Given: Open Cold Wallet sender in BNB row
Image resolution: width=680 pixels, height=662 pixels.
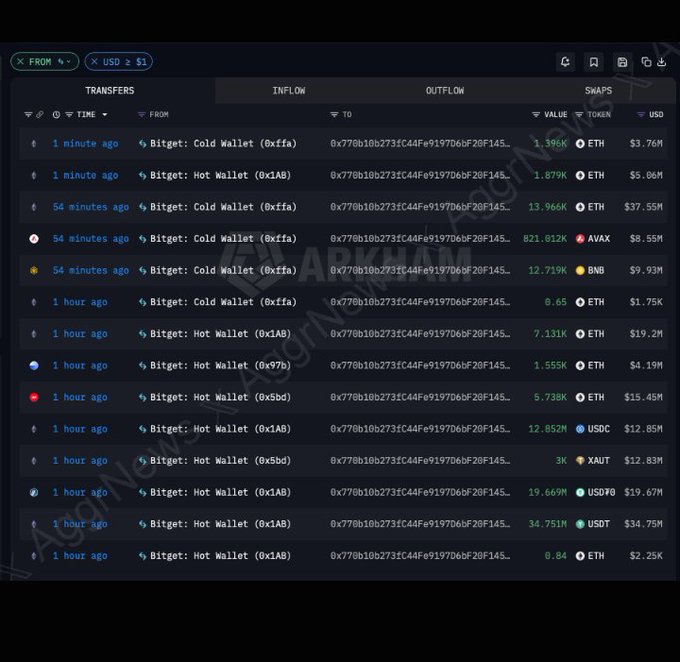Looking at the screenshot, I should 223,270.
